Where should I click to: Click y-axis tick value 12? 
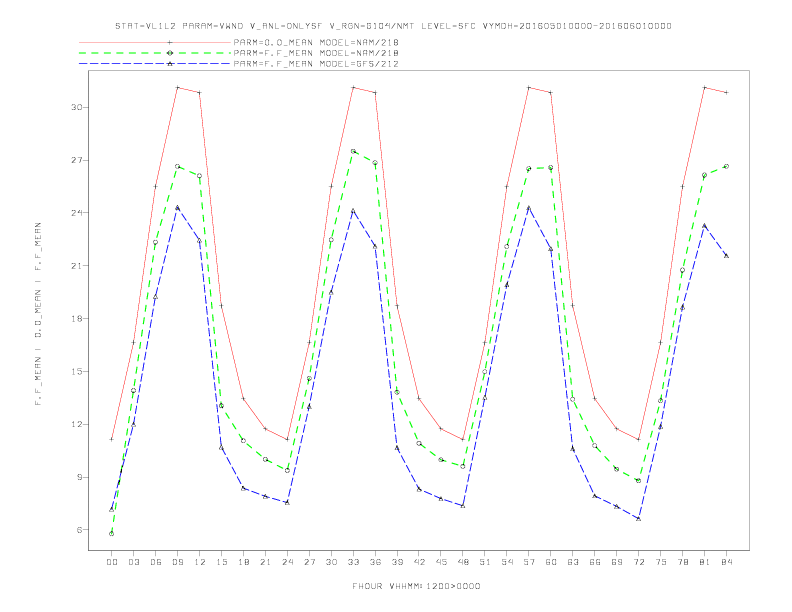(77, 424)
